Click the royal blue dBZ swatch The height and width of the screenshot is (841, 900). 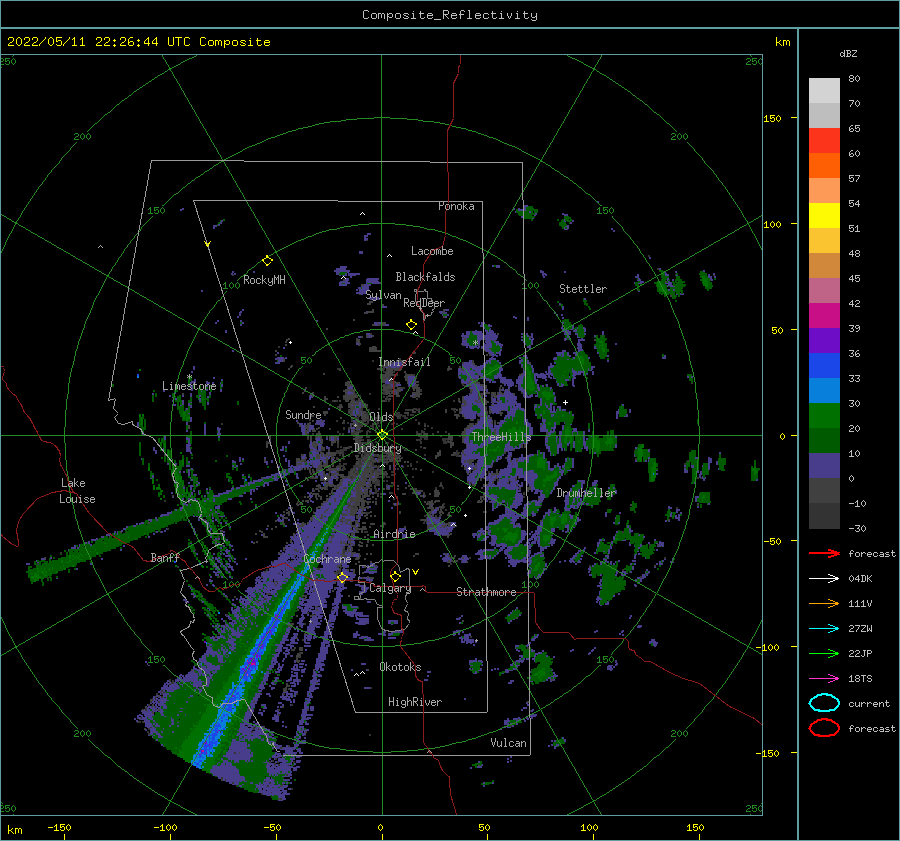[x=824, y=365]
